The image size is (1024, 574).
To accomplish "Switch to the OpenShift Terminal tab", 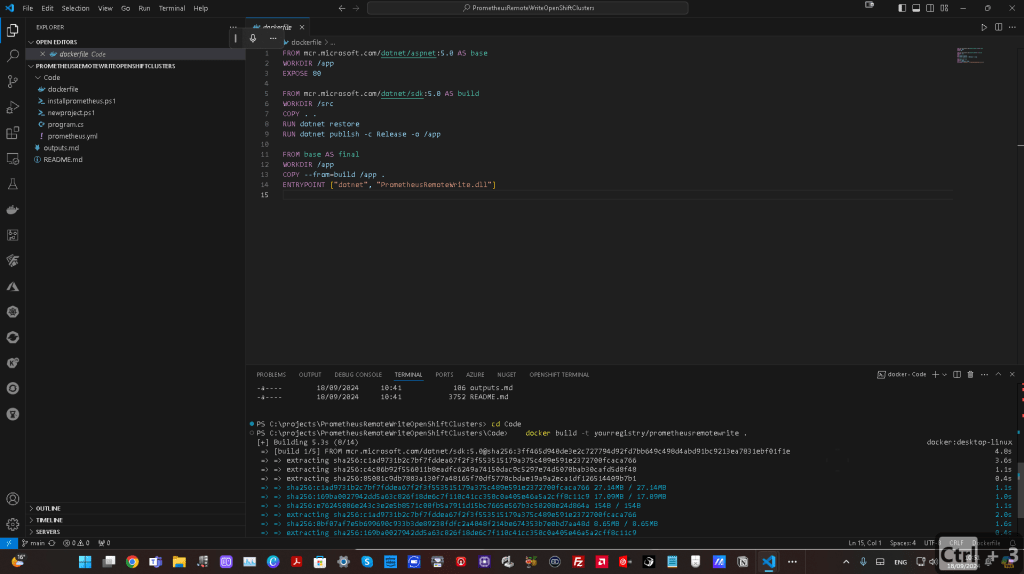I will click(559, 375).
